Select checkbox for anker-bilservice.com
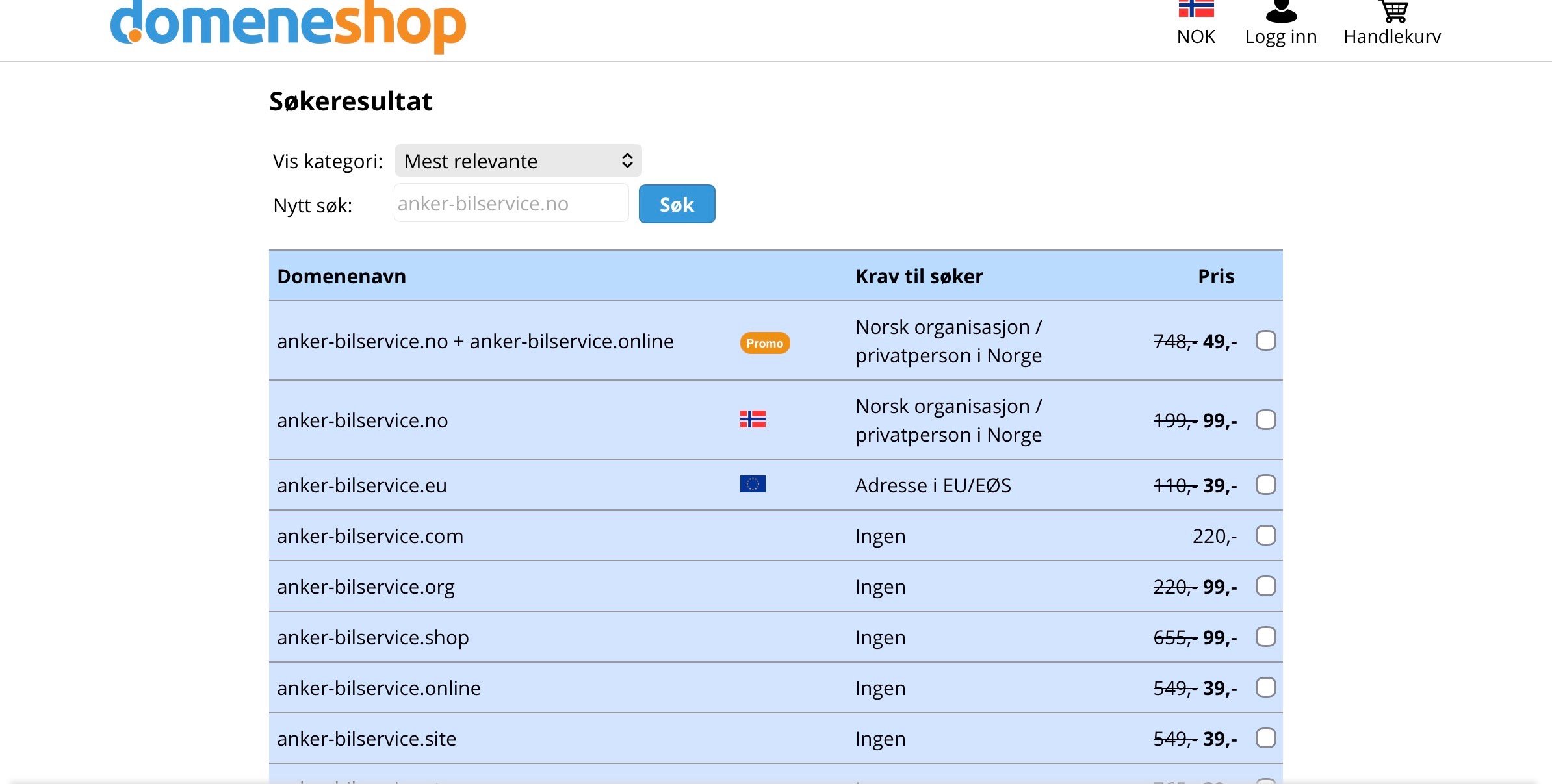Image resolution: width=1552 pixels, height=784 pixels. tap(1265, 536)
